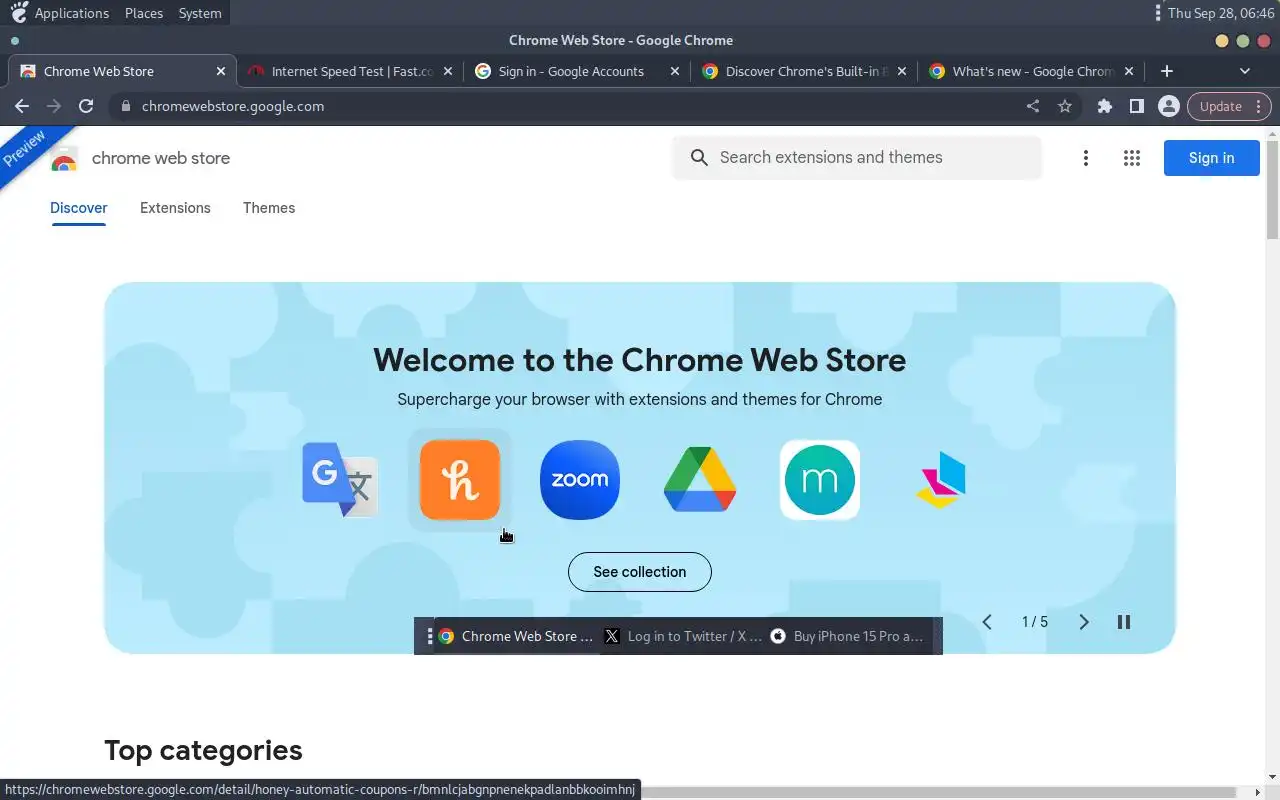Click the taskbar drag handle dots
This screenshot has height=800, width=1280.
click(429, 636)
